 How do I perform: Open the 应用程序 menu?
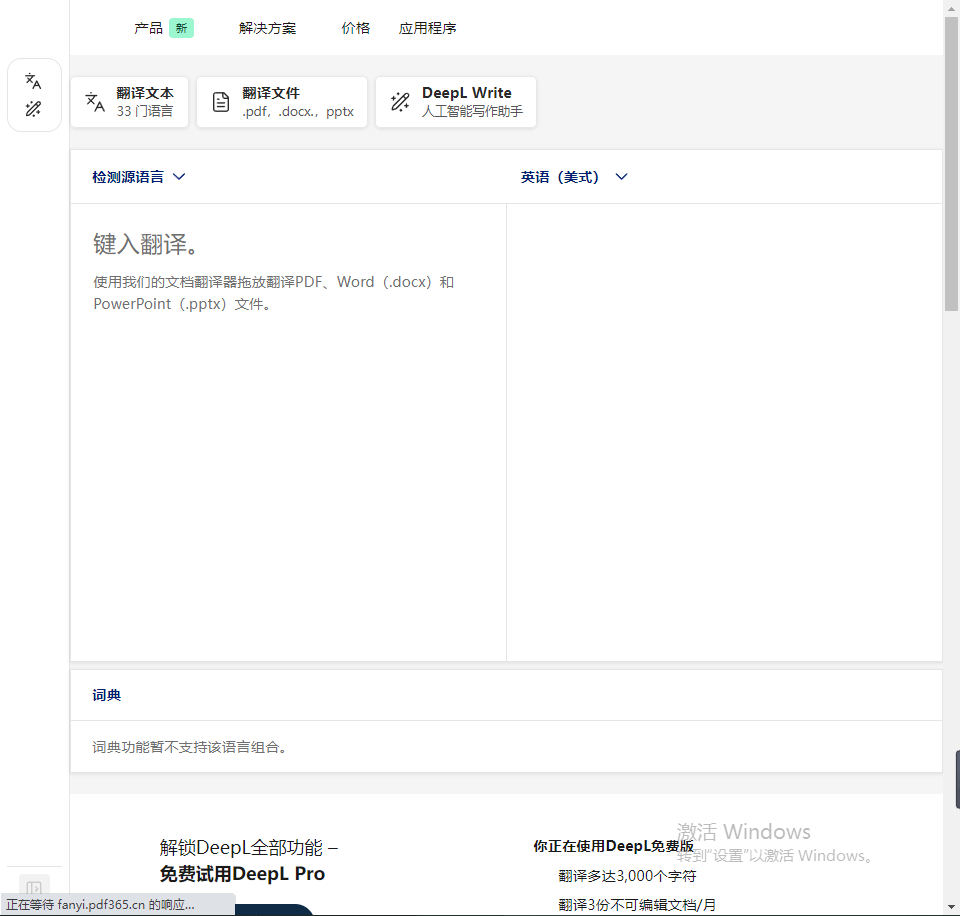click(427, 28)
